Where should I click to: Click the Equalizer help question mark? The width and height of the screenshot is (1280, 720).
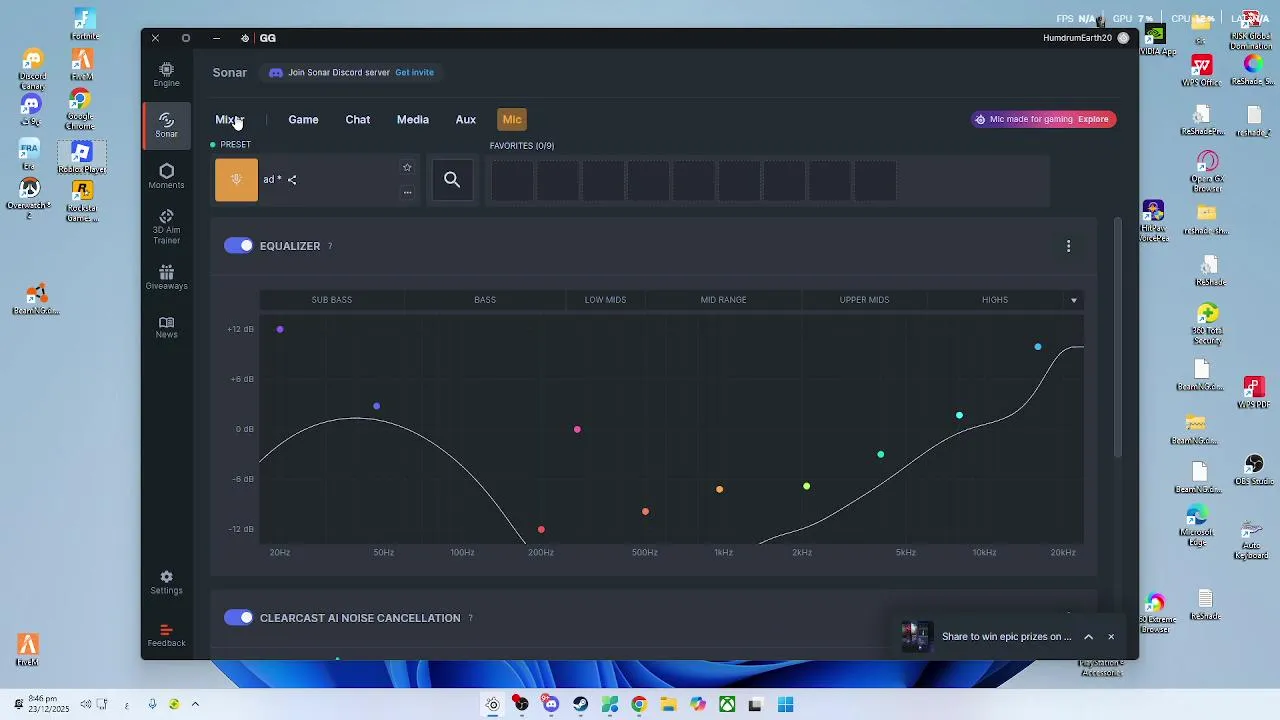pos(330,246)
